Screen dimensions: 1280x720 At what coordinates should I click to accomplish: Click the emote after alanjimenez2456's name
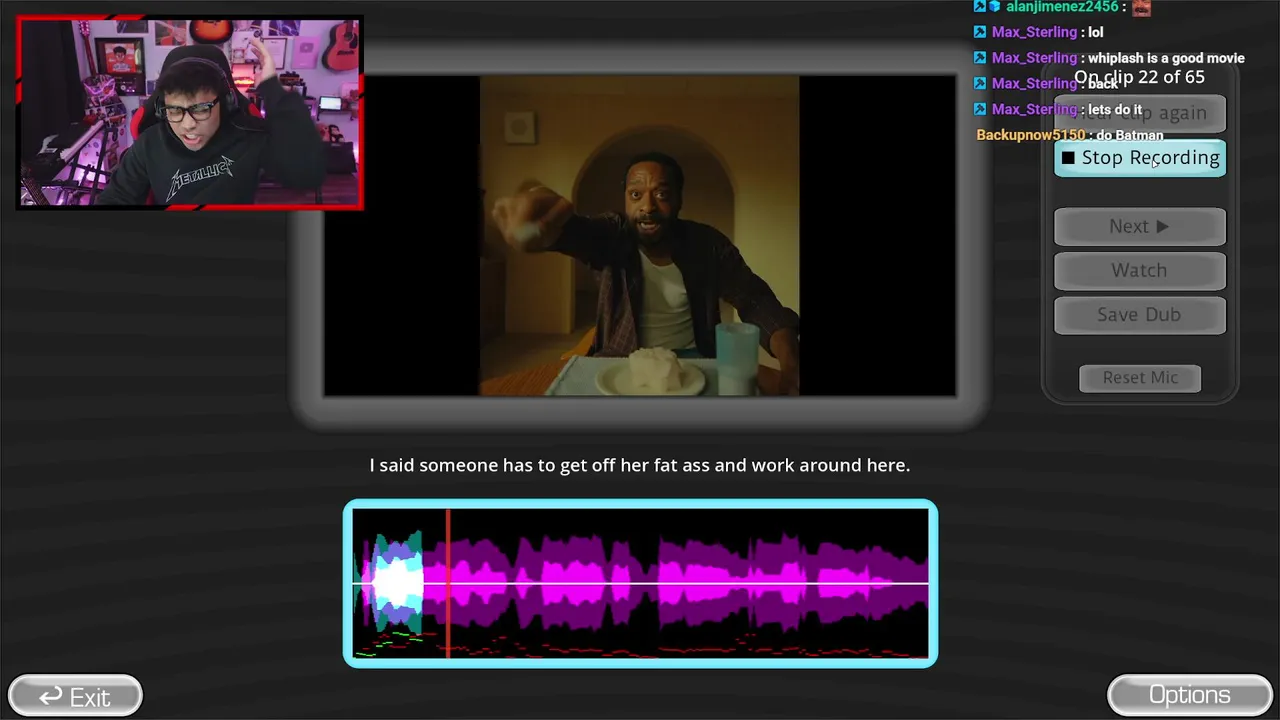(1141, 7)
